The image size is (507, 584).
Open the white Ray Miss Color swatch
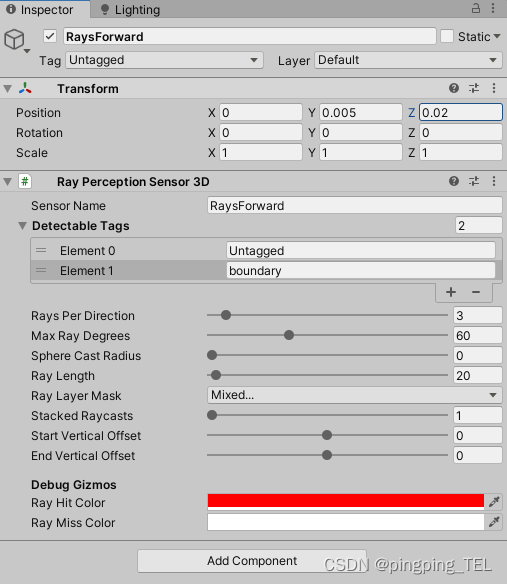[x=346, y=522]
